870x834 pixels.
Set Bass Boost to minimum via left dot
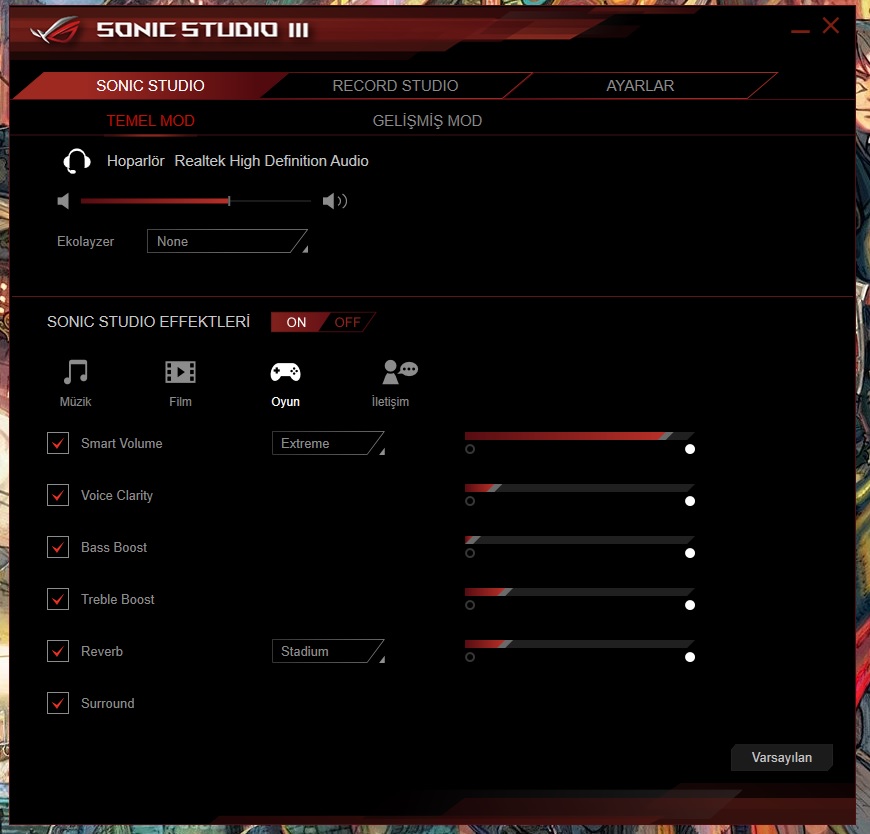[470, 553]
